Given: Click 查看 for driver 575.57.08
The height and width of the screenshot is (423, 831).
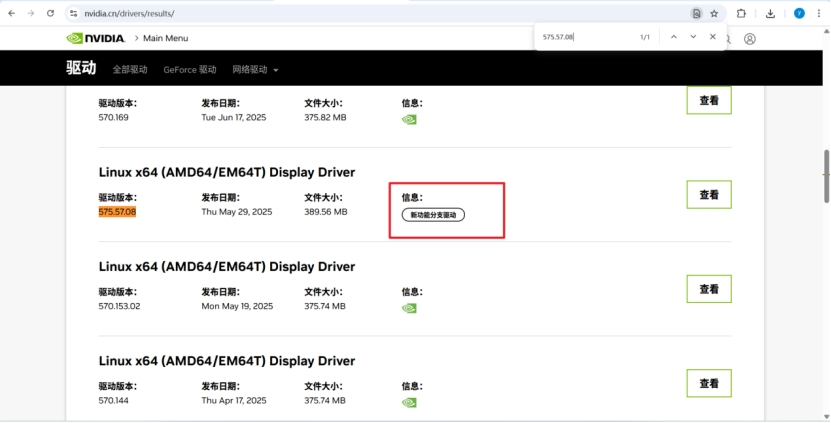Looking at the screenshot, I should tap(709, 195).
